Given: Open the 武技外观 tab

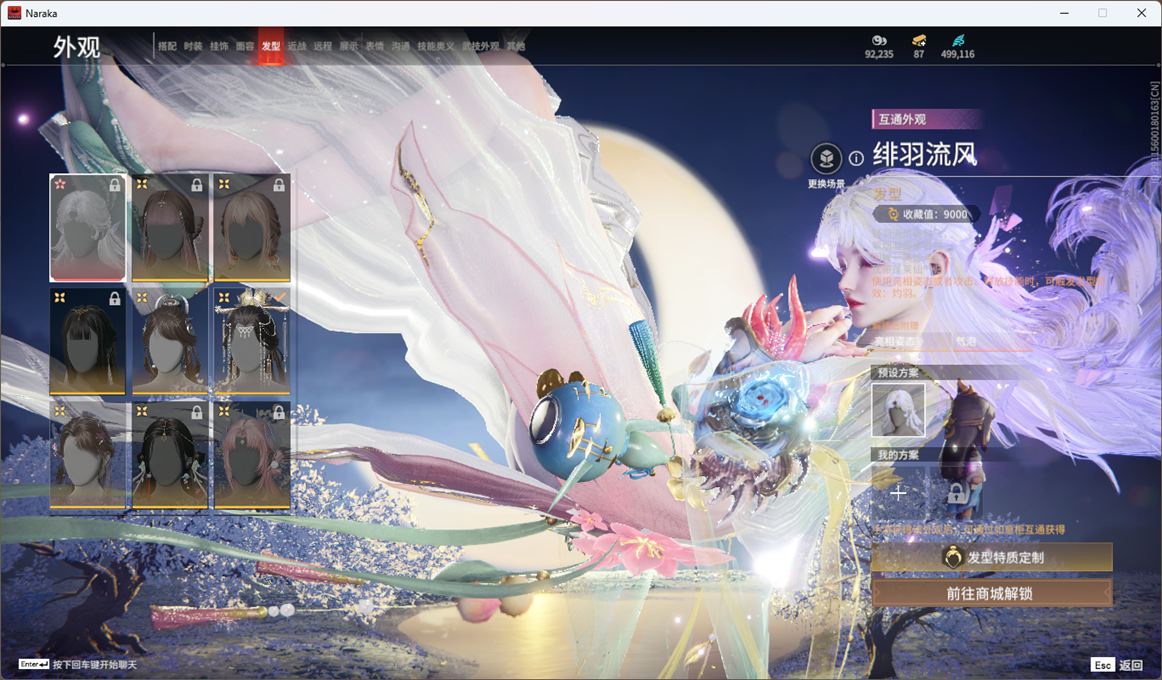Looking at the screenshot, I should pos(481,46).
